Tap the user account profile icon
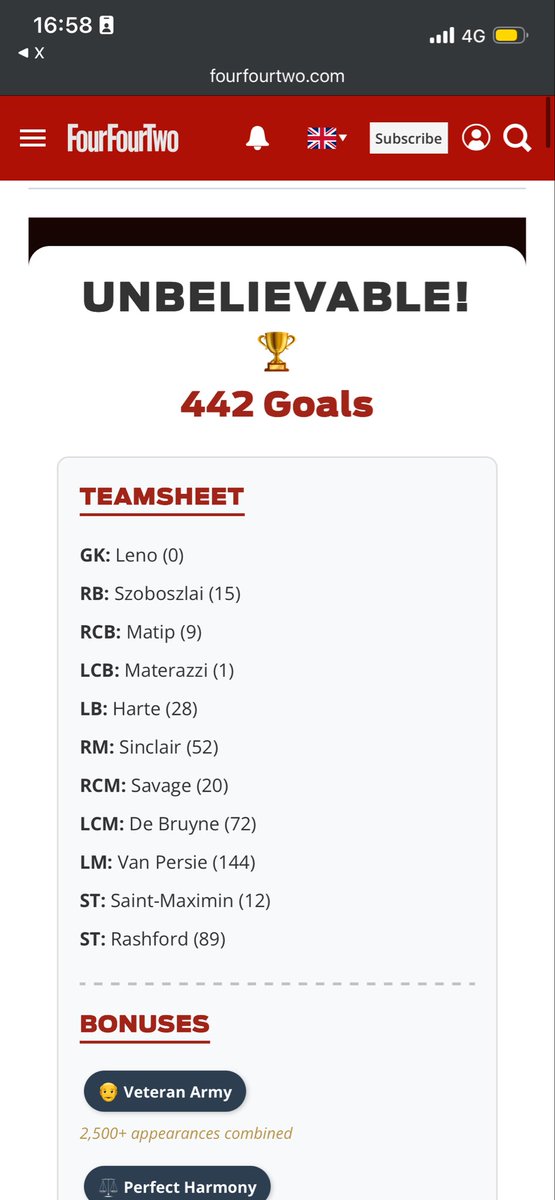 [x=477, y=138]
